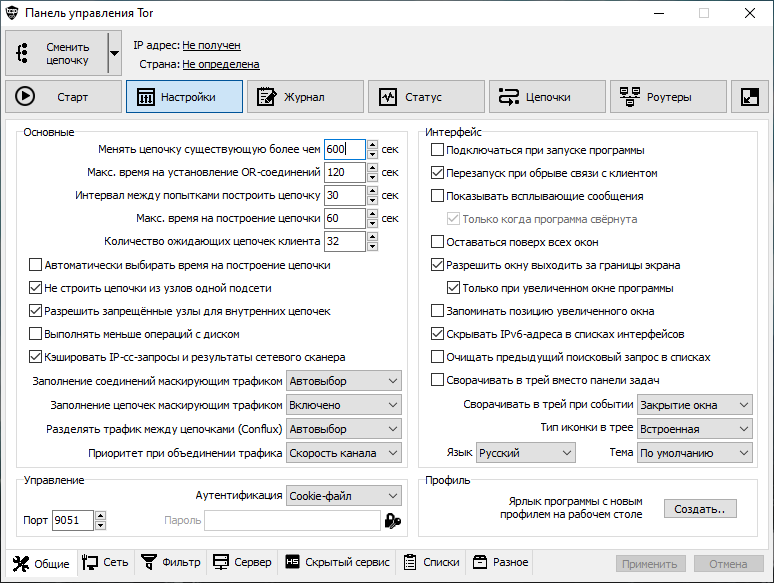774x583 pixels.
Task: Uncheck Перезапуск при обрыве связи с клиентом
Action: tap(437, 173)
